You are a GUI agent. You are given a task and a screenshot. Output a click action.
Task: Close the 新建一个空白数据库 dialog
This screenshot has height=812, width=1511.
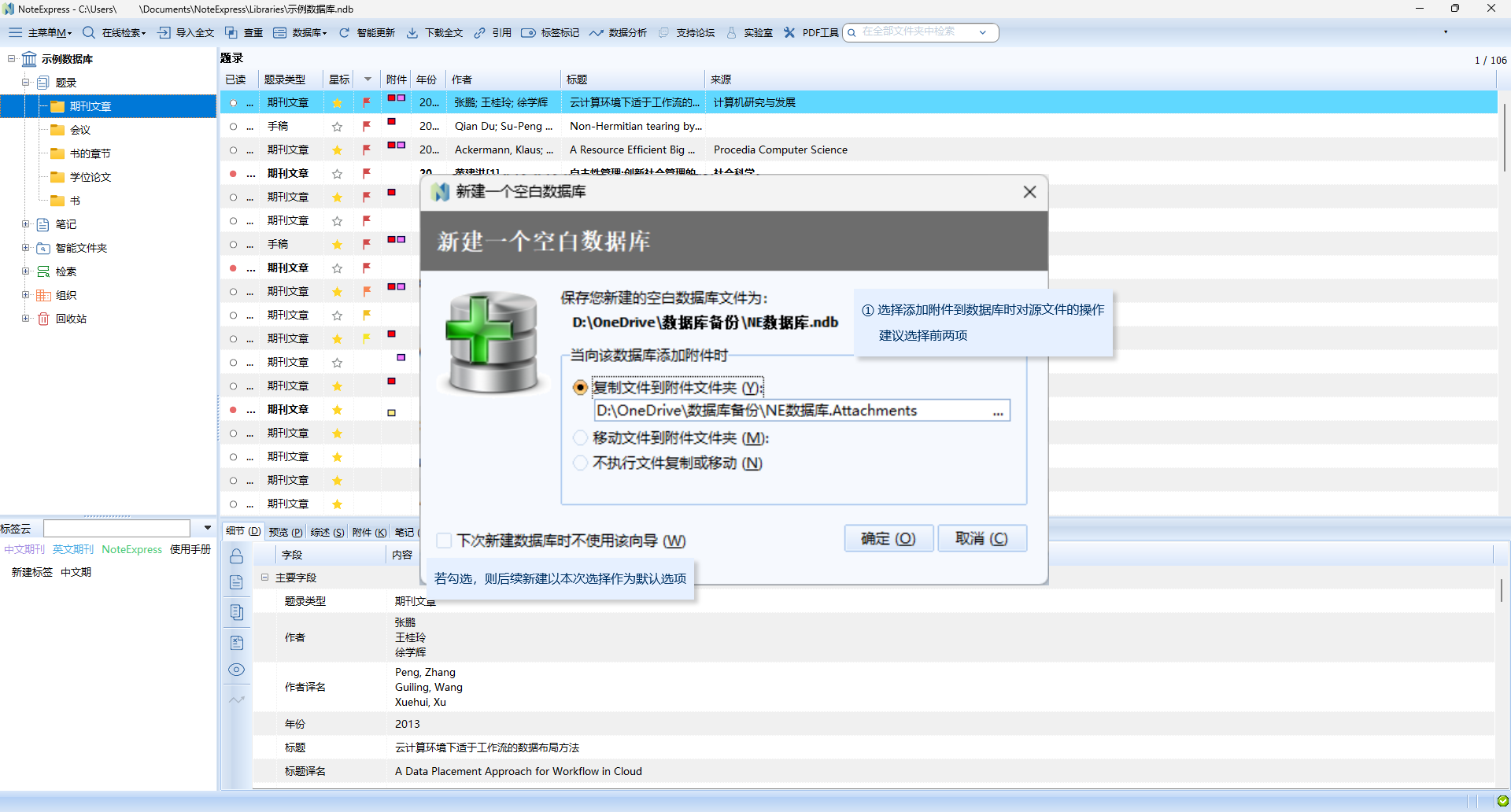tap(1029, 192)
